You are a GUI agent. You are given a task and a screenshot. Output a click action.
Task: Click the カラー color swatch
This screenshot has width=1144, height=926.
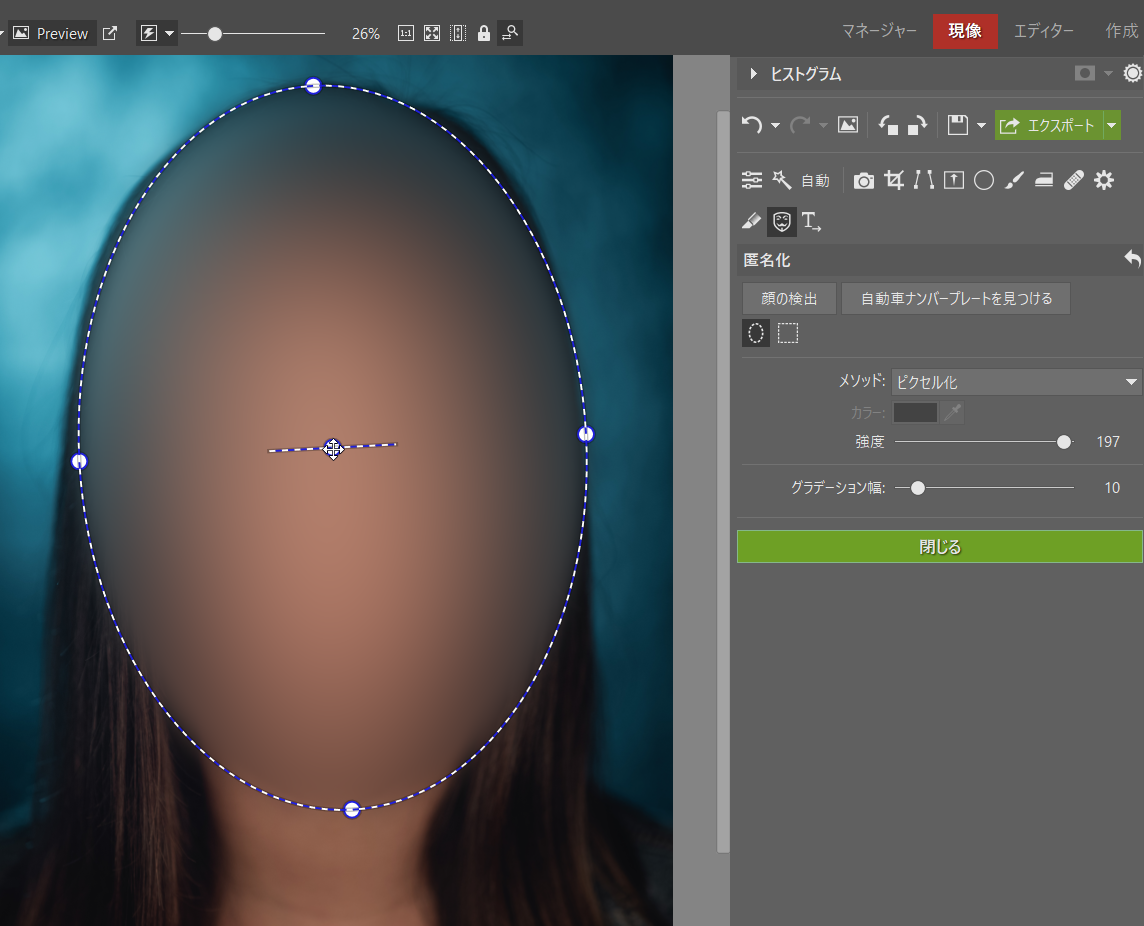pyautogui.click(x=915, y=413)
